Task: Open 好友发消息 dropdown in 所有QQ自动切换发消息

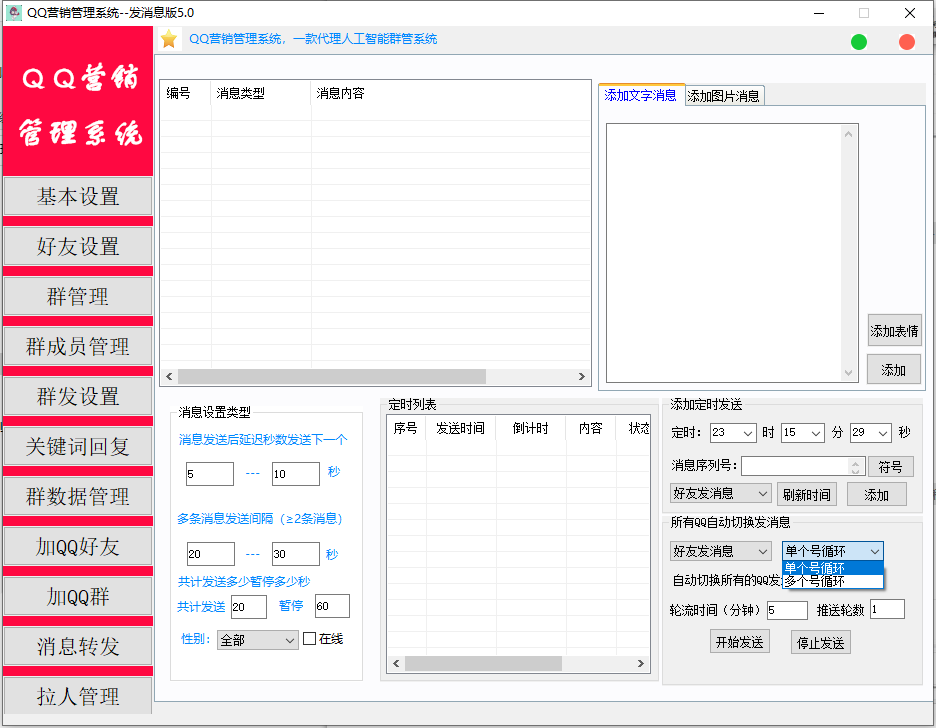Action: pos(721,551)
